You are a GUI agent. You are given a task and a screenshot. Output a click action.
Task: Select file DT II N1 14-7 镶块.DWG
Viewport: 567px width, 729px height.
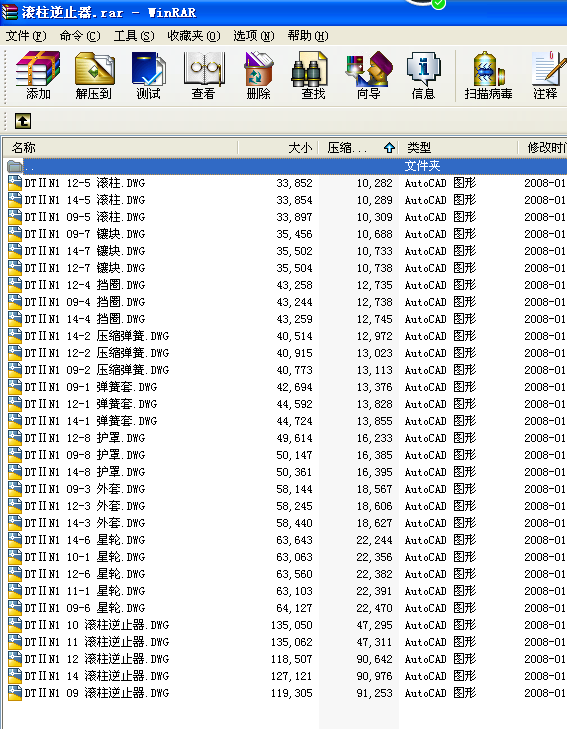85,251
